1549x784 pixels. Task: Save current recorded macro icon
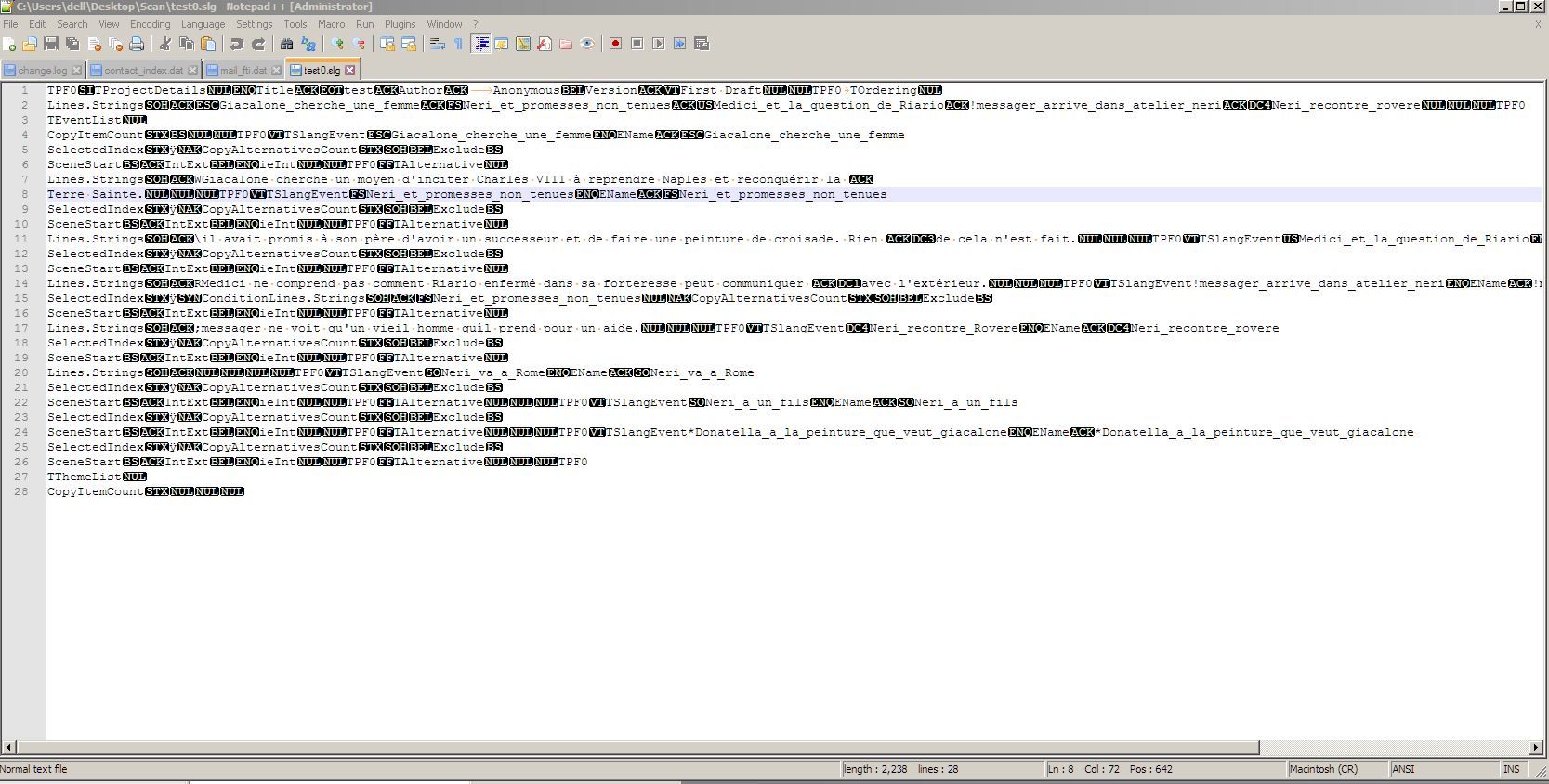point(702,44)
